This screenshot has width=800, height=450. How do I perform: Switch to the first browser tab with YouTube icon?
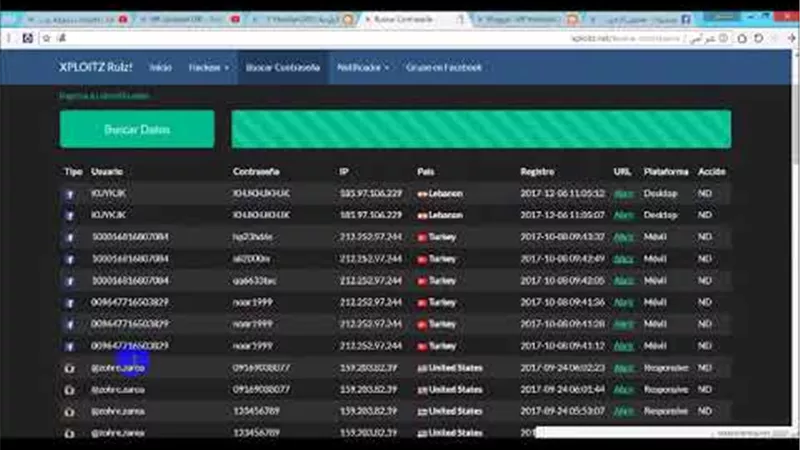[x=76, y=19]
